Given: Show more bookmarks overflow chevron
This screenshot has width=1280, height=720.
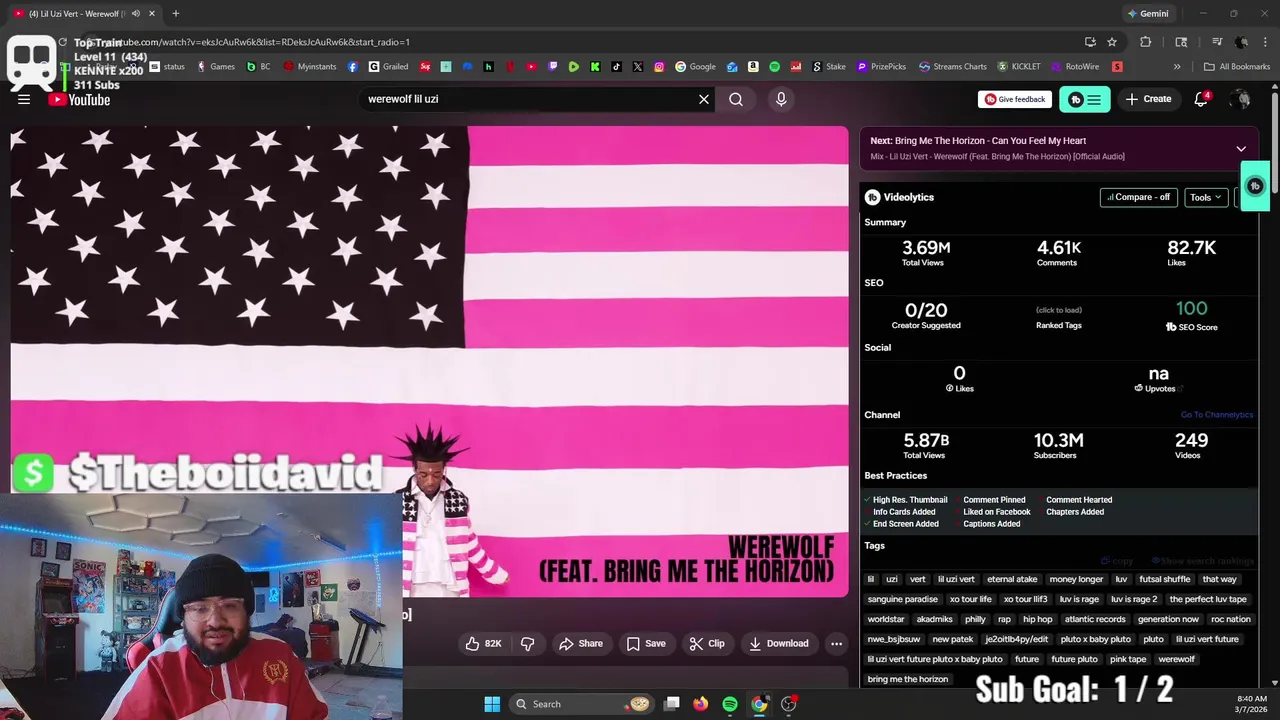Looking at the screenshot, I should 1177,67.
